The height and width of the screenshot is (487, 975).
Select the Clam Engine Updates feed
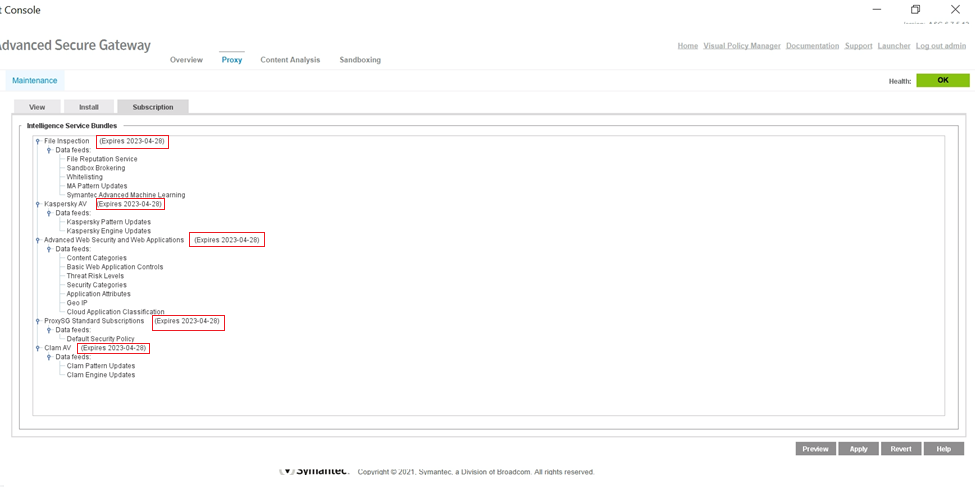pos(101,375)
